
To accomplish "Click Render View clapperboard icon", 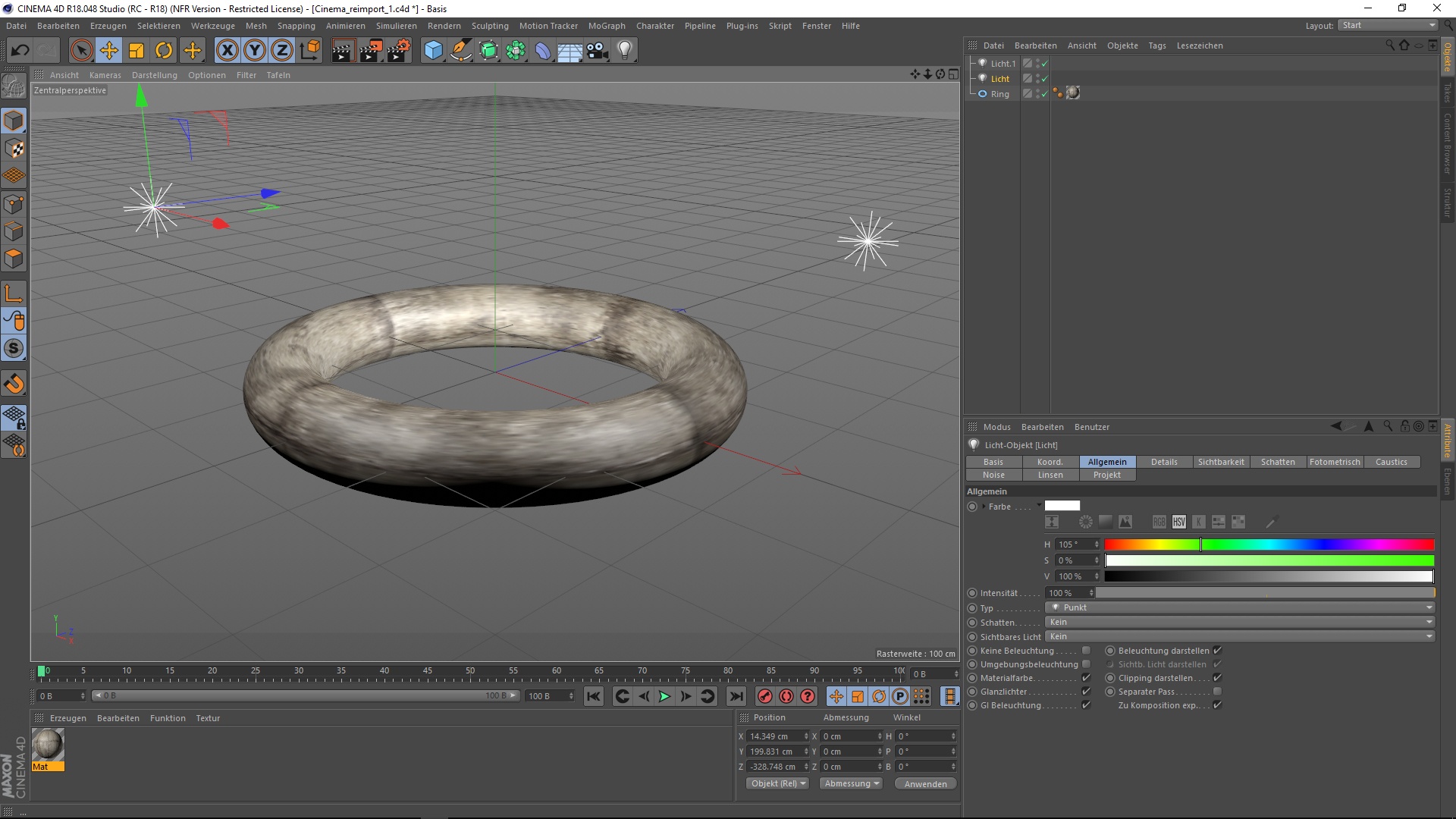I will [x=343, y=51].
